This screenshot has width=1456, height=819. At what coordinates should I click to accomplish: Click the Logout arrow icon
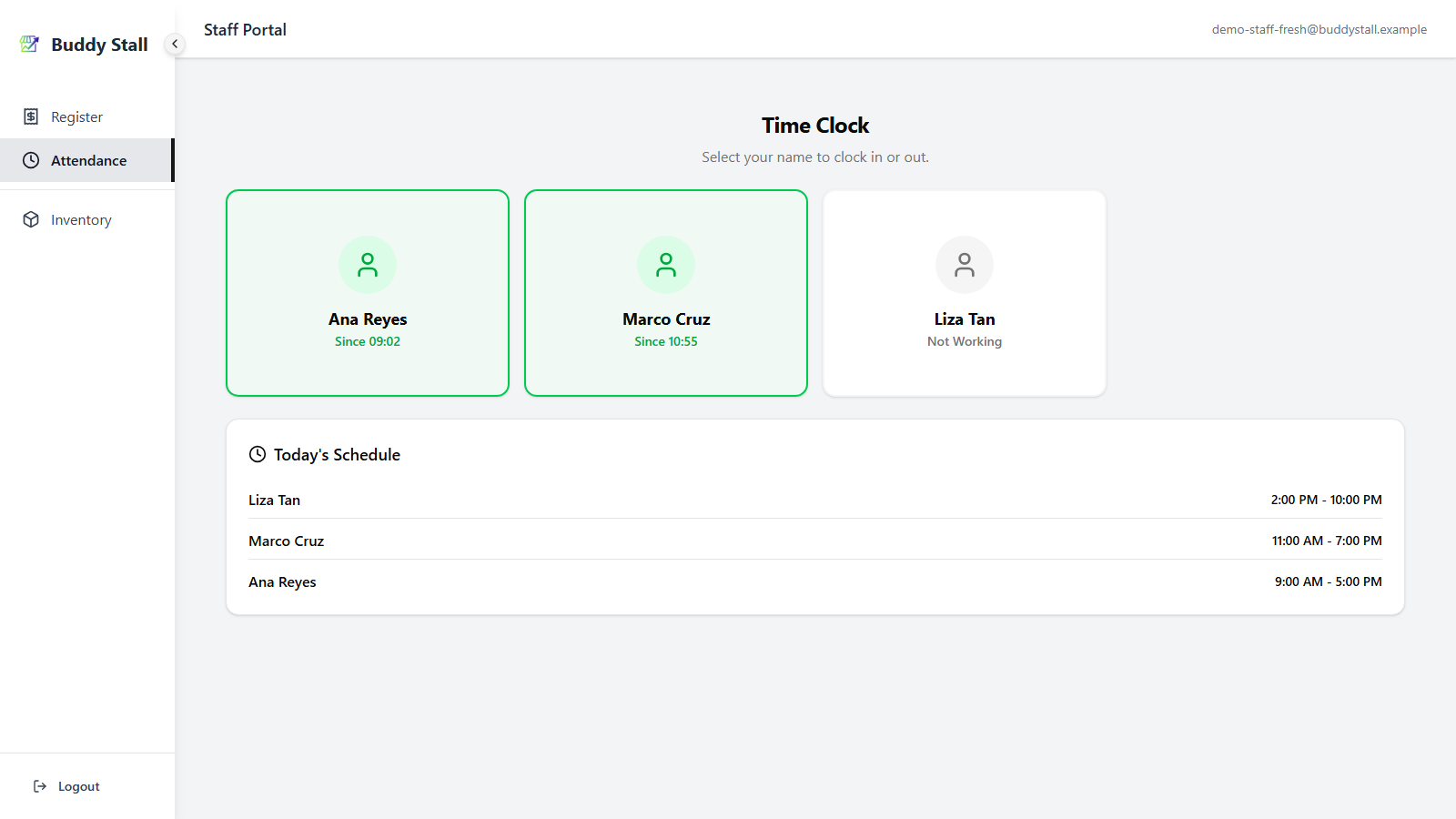tap(40, 786)
